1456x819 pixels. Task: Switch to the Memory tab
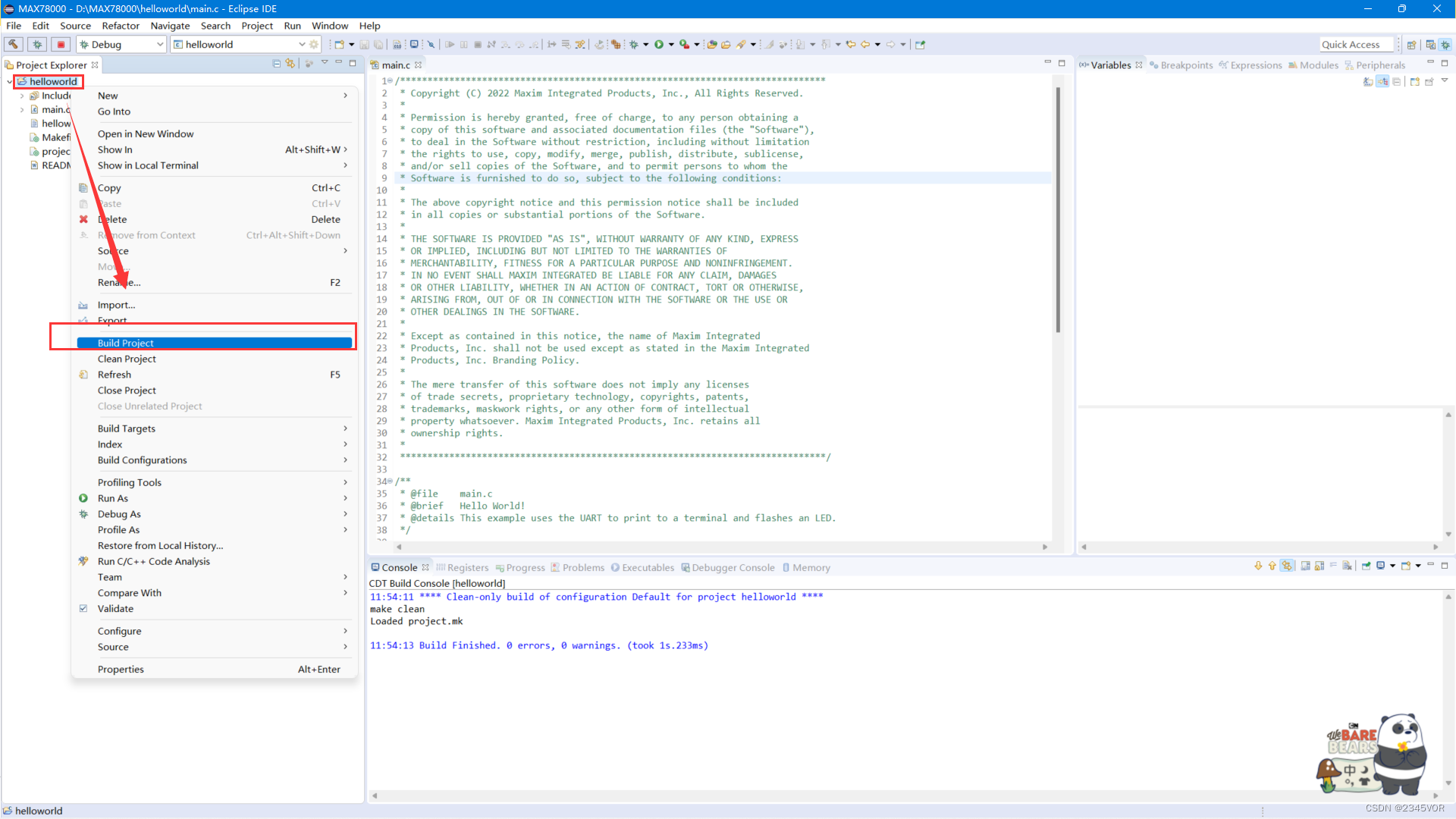tap(805, 568)
